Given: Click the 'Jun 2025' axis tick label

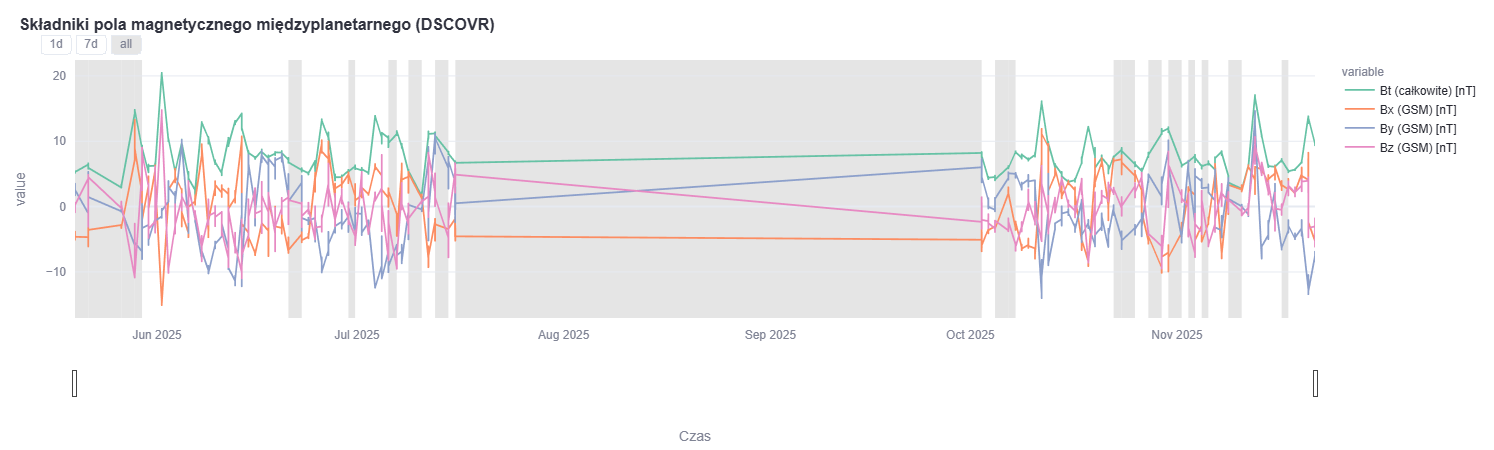Looking at the screenshot, I should click(157, 334).
